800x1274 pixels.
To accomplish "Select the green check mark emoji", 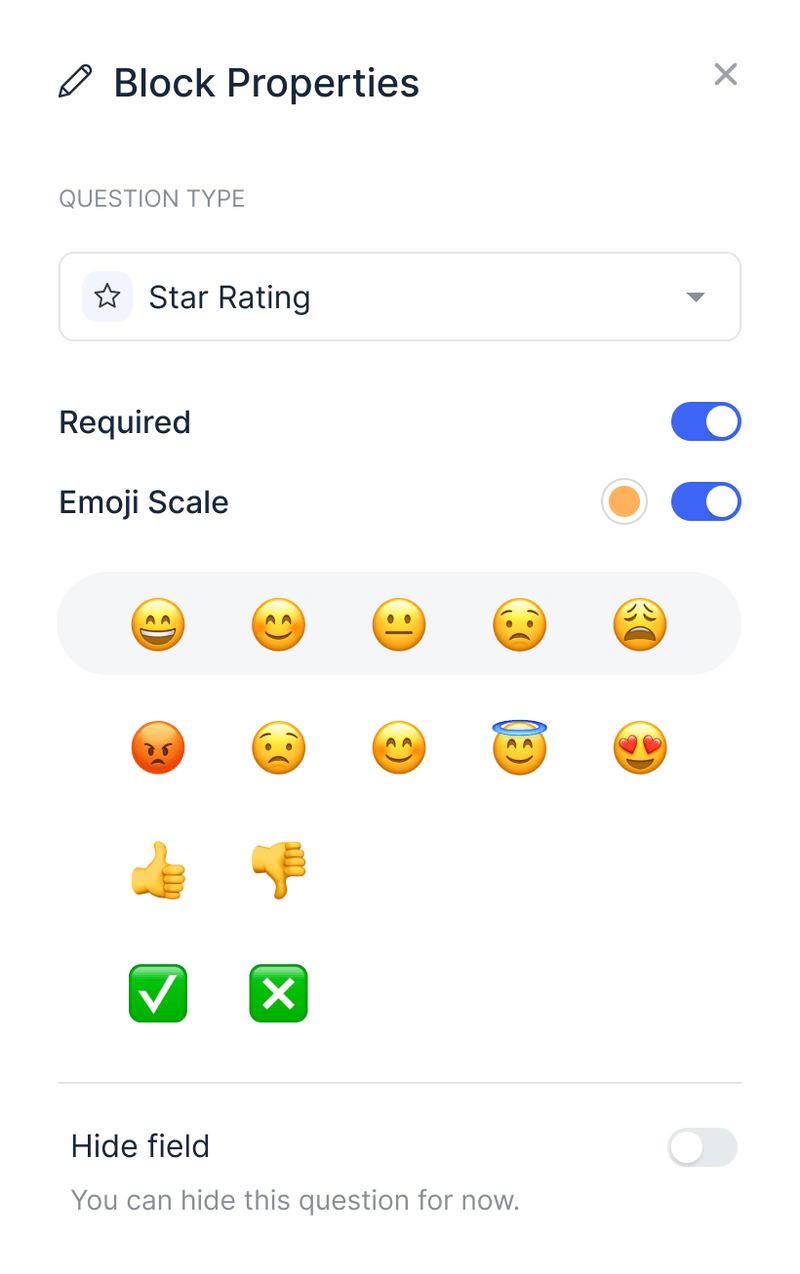I will click(x=158, y=993).
